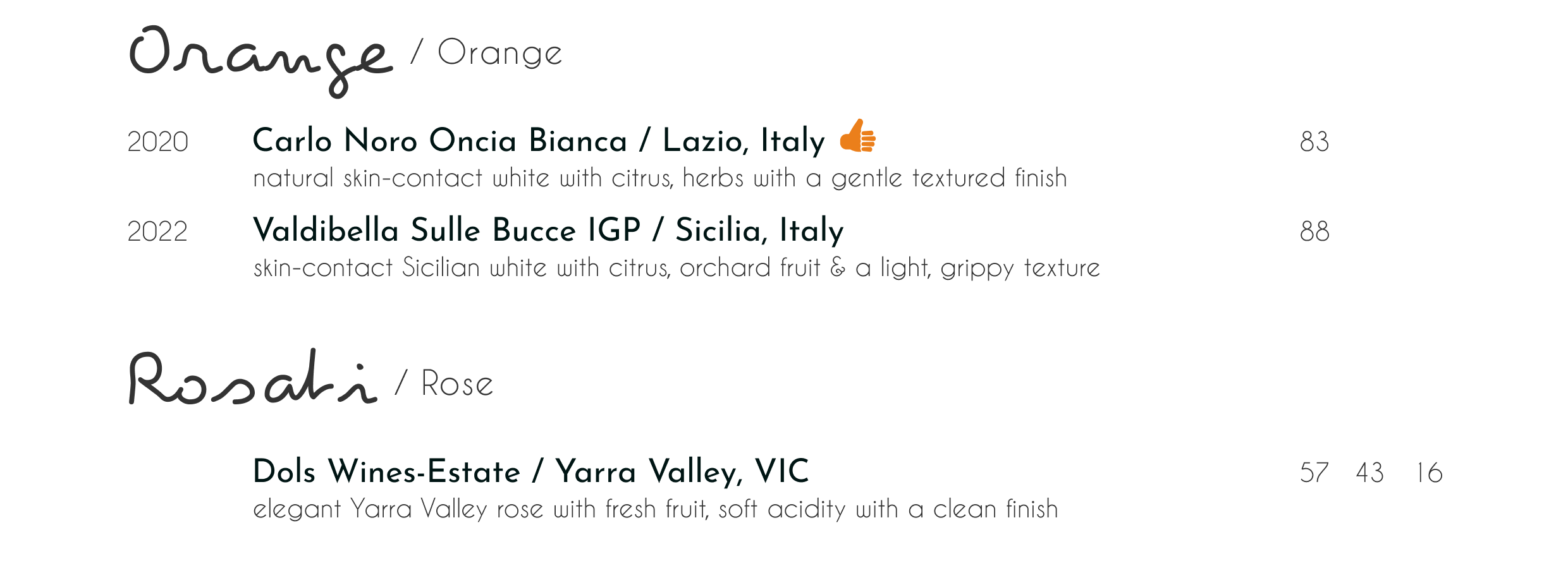The height and width of the screenshot is (585, 1568).
Task: Click the 83 price for Carlo Noro
Action: pos(1314,142)
